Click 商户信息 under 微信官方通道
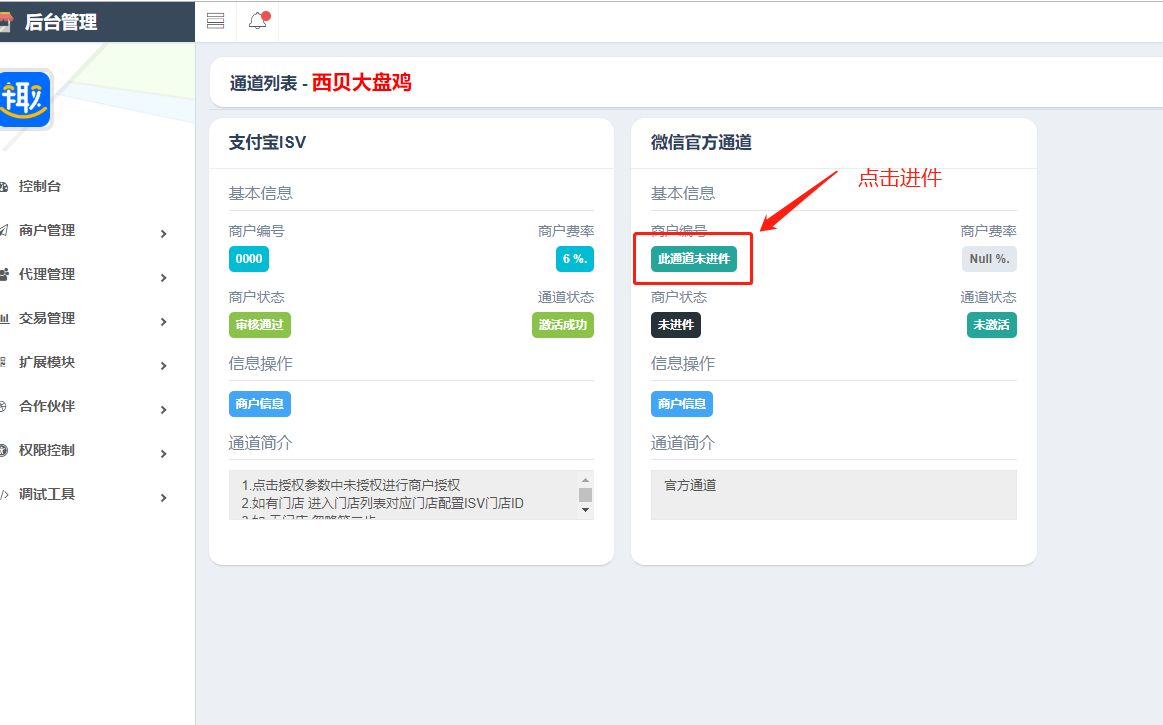The width and height of the screenshot is (1163, 725). (682, 404)
